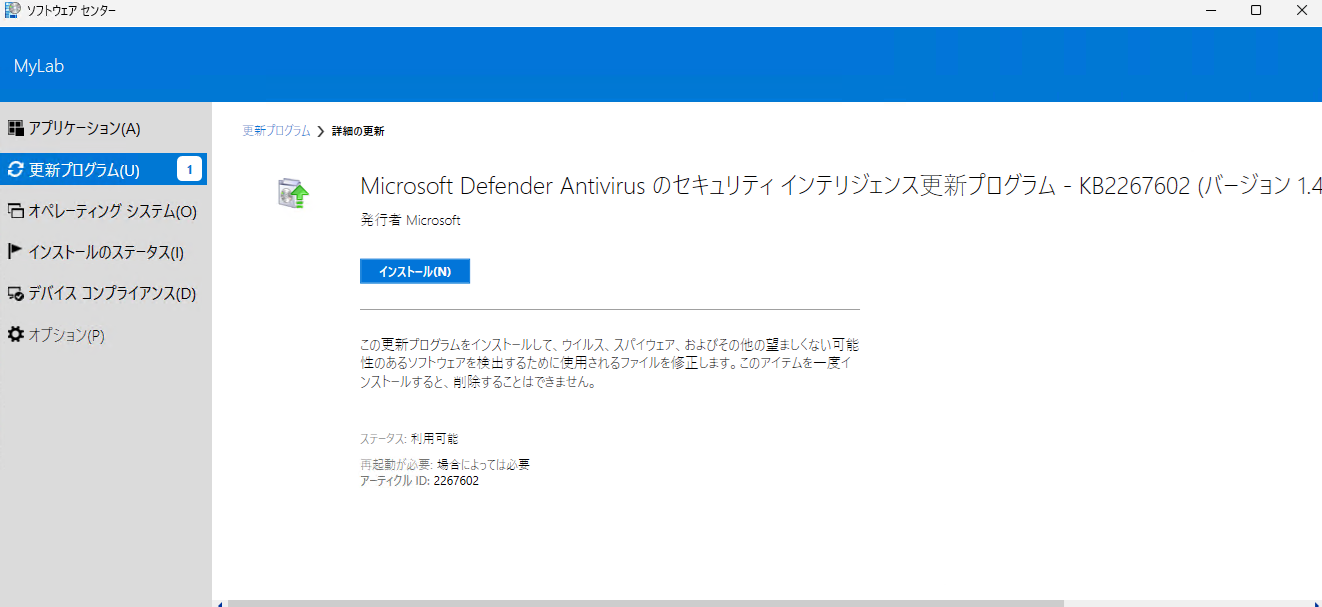Viewport: 1322px width, 607px height.
Task: Click the update count badge showing 1
Action: pyautogui.click(x=189, y=169)
